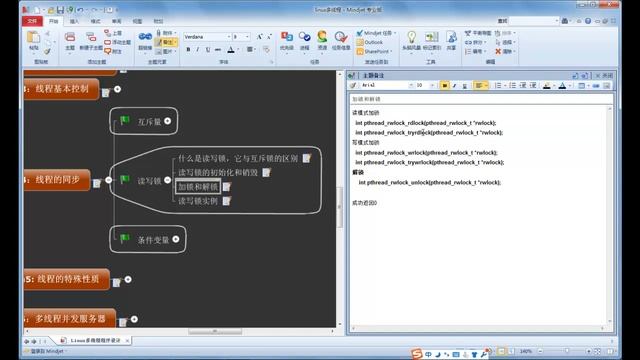Viewport: 640px width, 360px height.
Task: Click the highlight color swatch in notes toolbar
Action: tap(547, 85)
